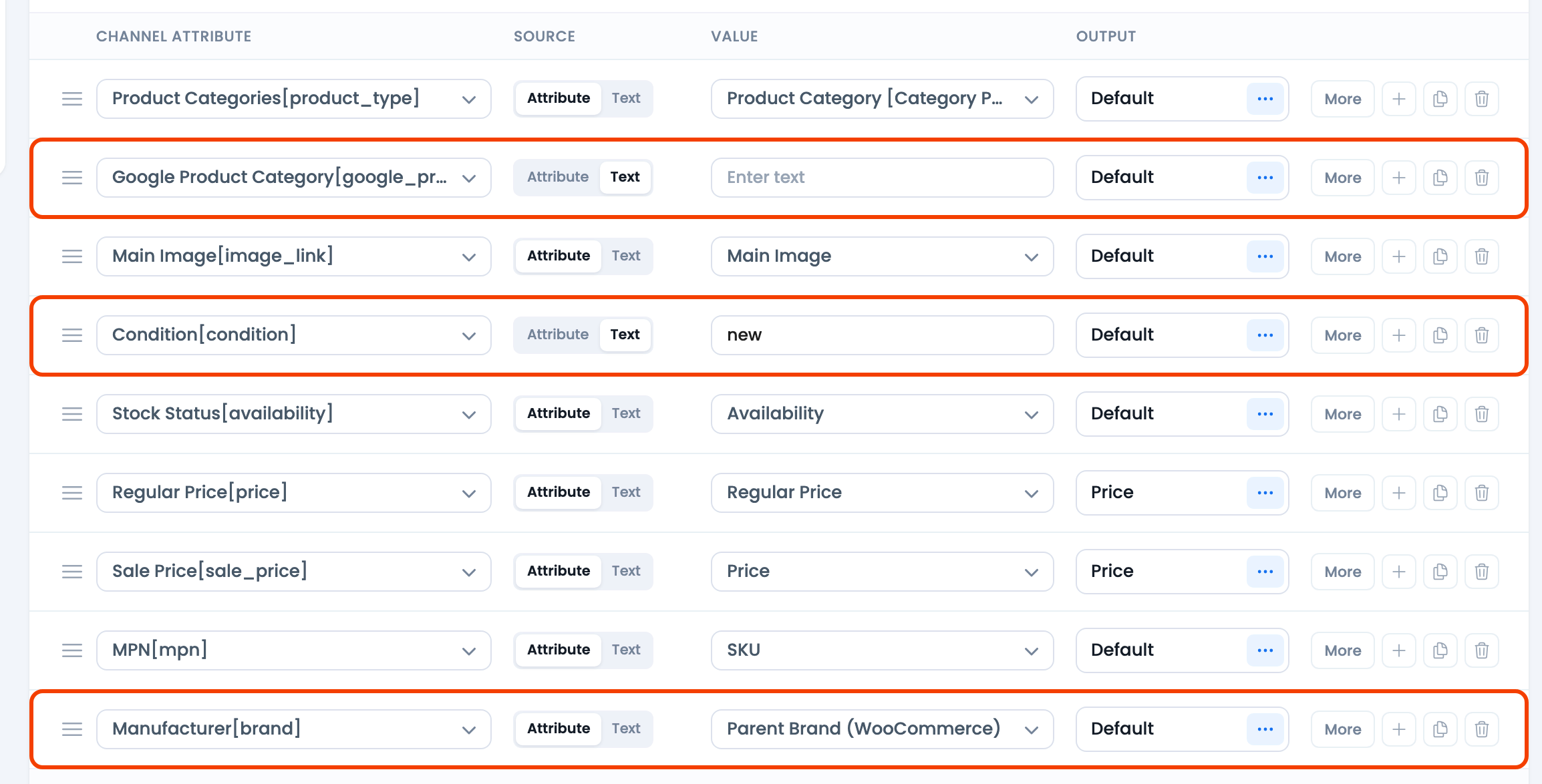The height and width of the screenshot is (784, 1542).
Task: Open output options dots for the Regular Price row
Action: (x=1265, y=493)
